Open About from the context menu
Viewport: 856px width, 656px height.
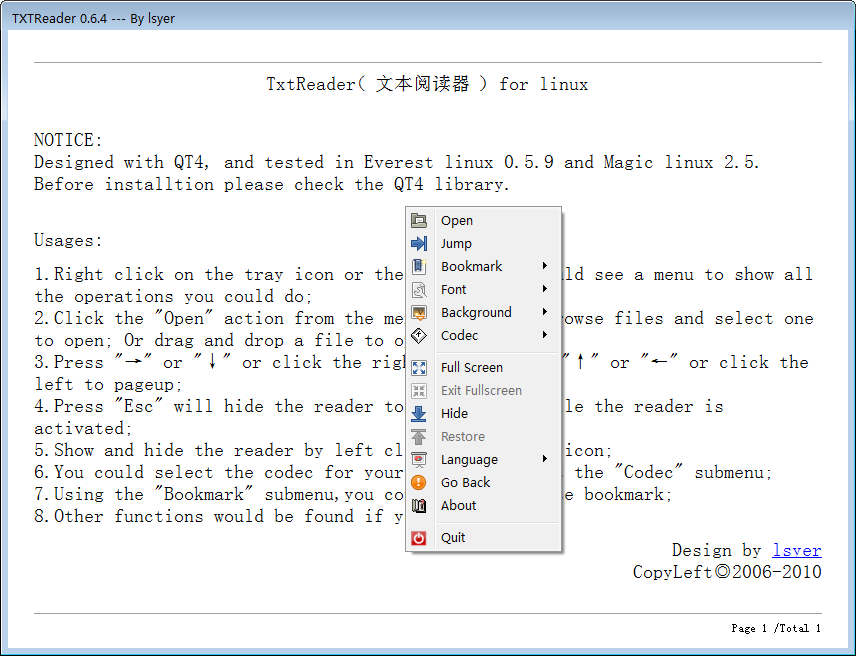[484, 505]
